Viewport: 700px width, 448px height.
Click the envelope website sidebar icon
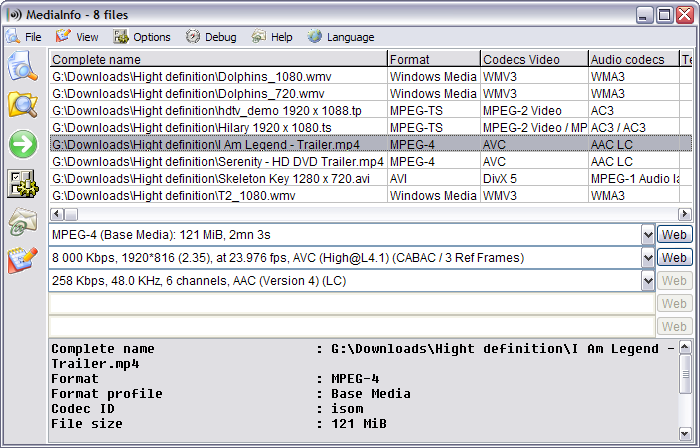coord(23,222)
